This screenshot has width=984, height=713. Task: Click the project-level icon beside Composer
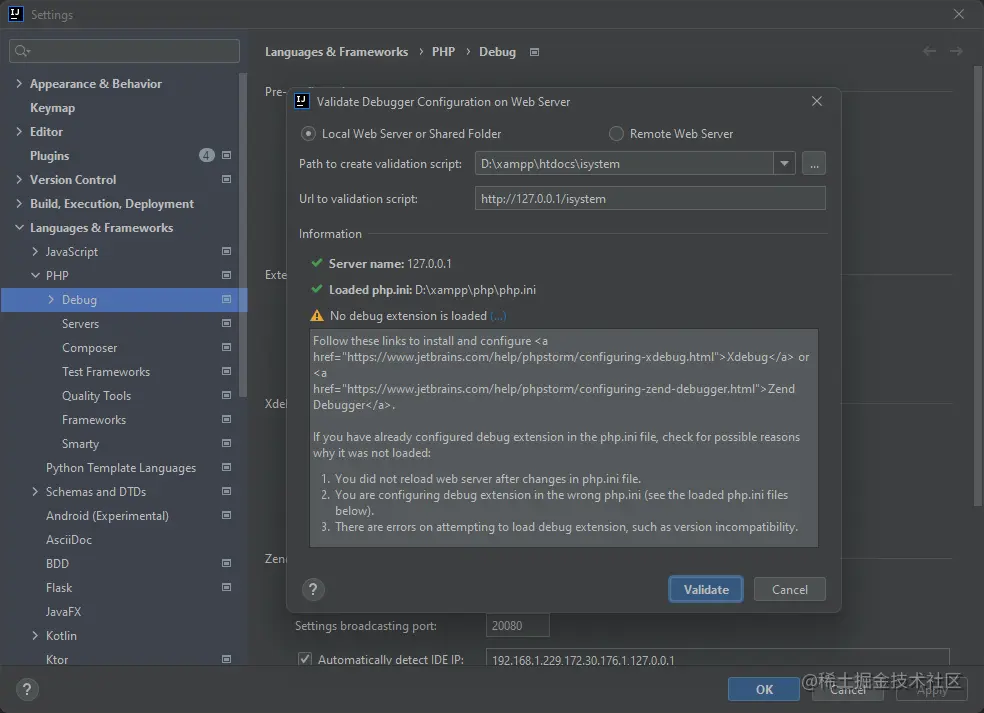(227, 347)
